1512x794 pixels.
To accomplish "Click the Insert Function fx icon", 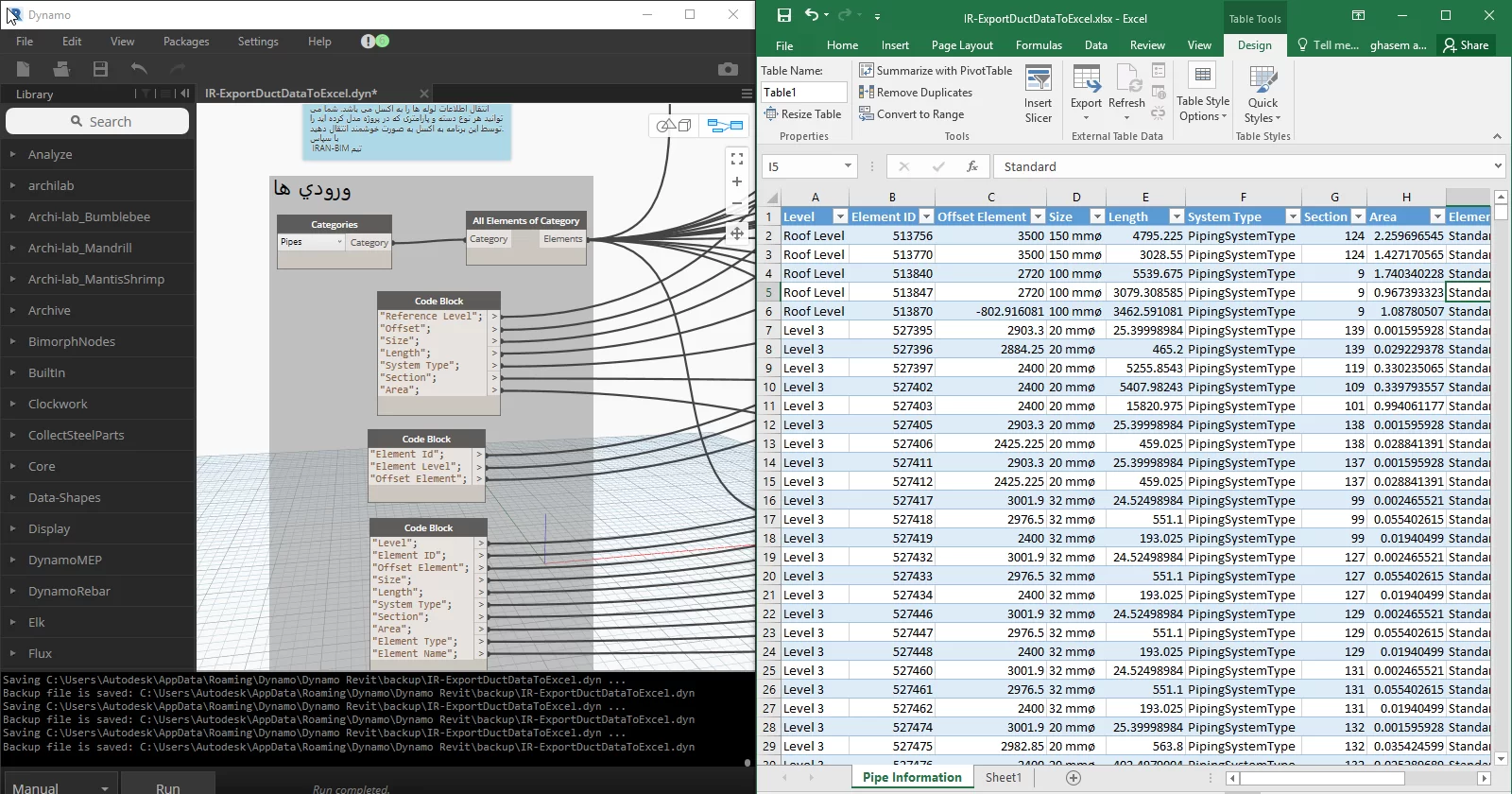I will pyautogui.click(x=971, y=166).
